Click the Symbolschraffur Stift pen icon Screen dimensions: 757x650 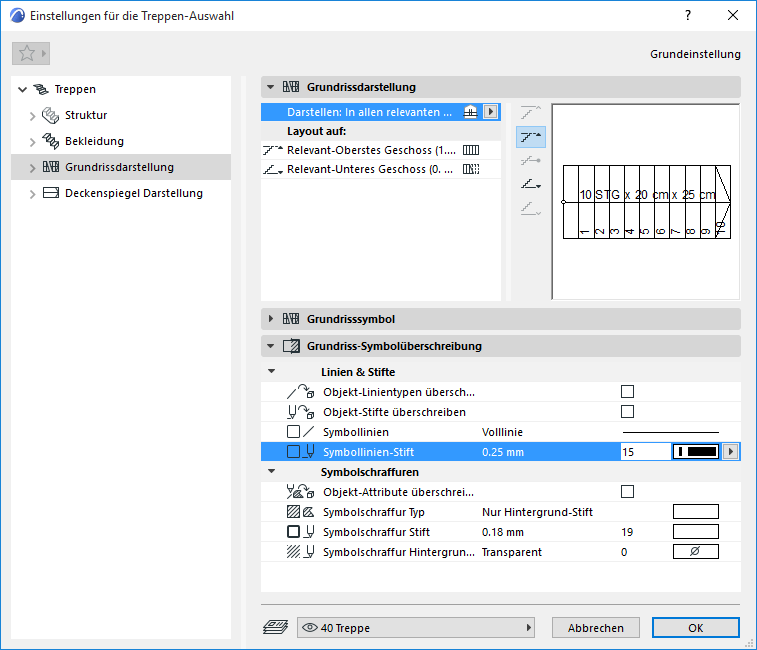[300, 532]
